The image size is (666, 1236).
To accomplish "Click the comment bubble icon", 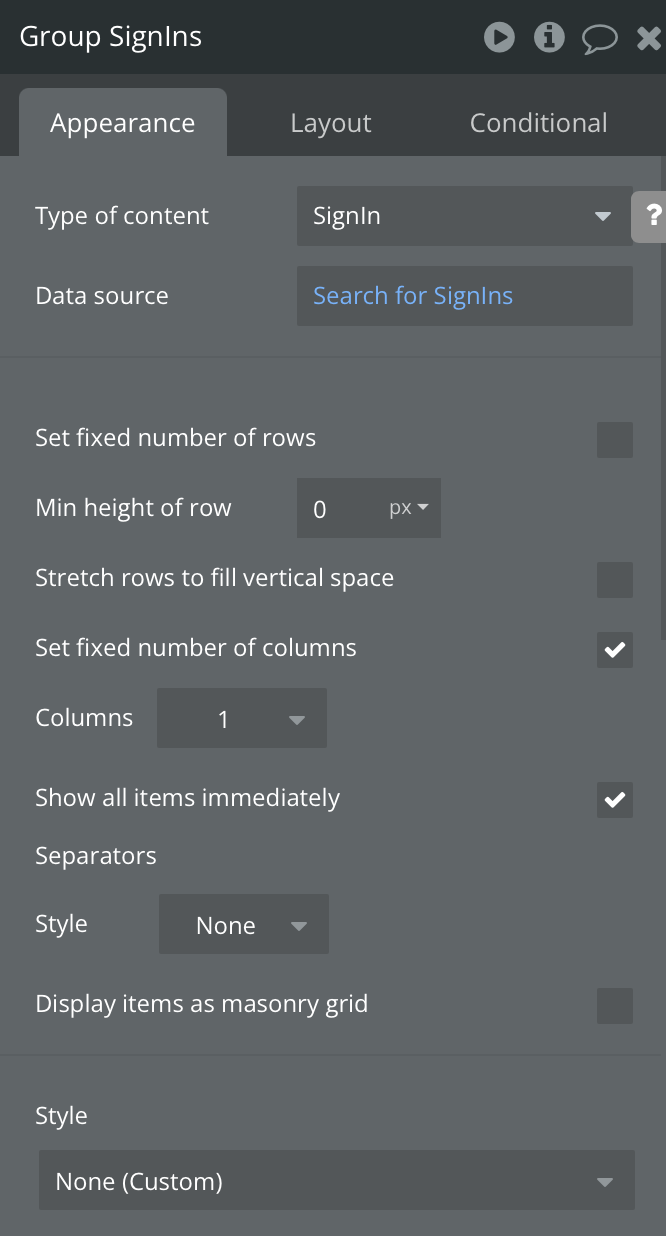I will pos(599,39).
